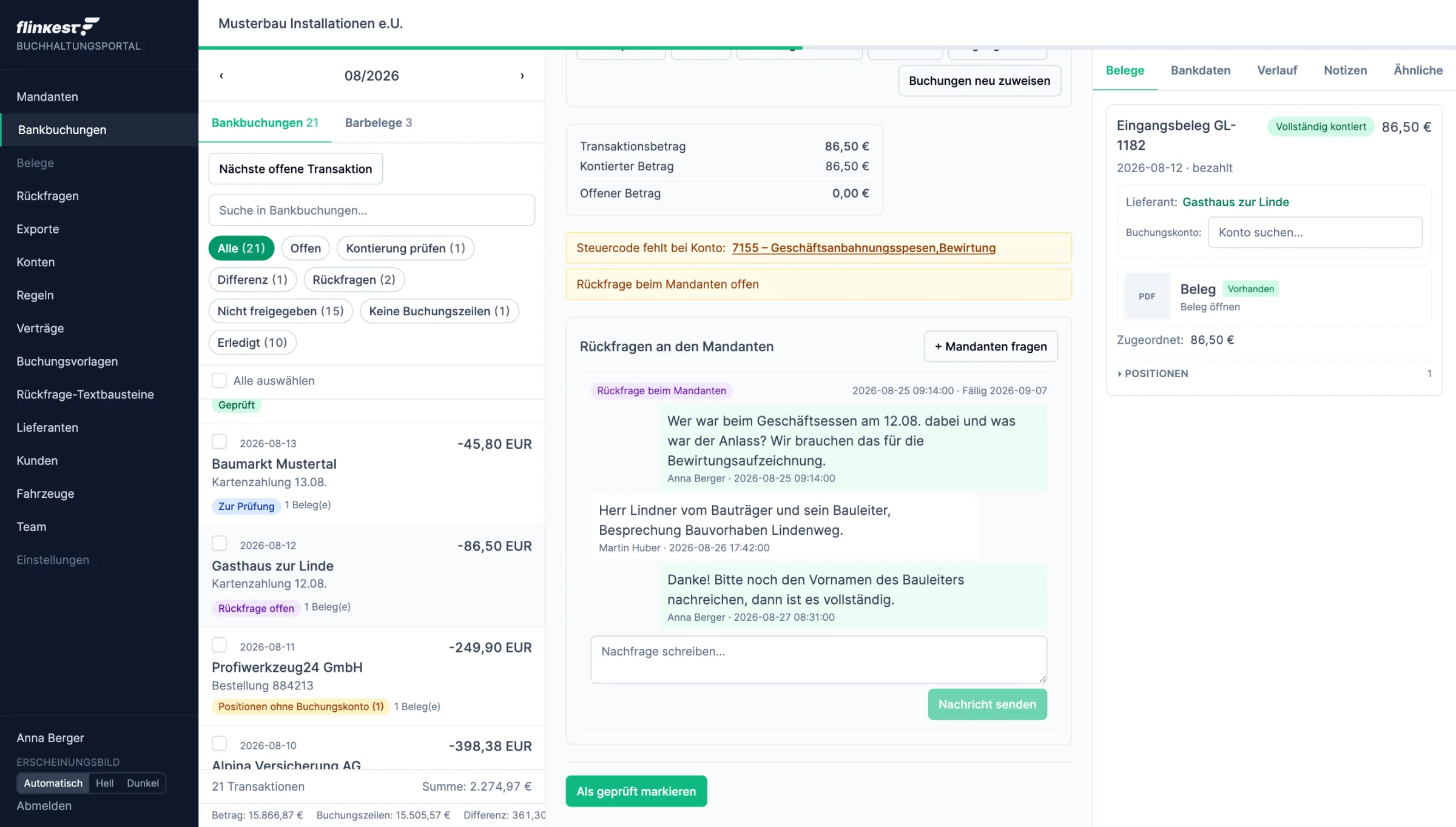Go to previous month arrow
The width and height of the screenshot is (1456, 827).
point(221,76)
